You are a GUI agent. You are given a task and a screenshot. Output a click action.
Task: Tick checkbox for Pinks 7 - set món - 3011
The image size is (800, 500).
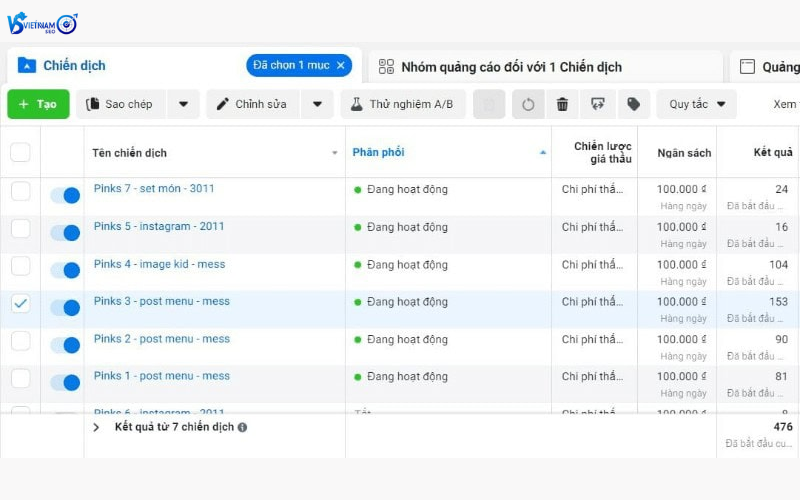pyautogui.click(x=20, y=191)
